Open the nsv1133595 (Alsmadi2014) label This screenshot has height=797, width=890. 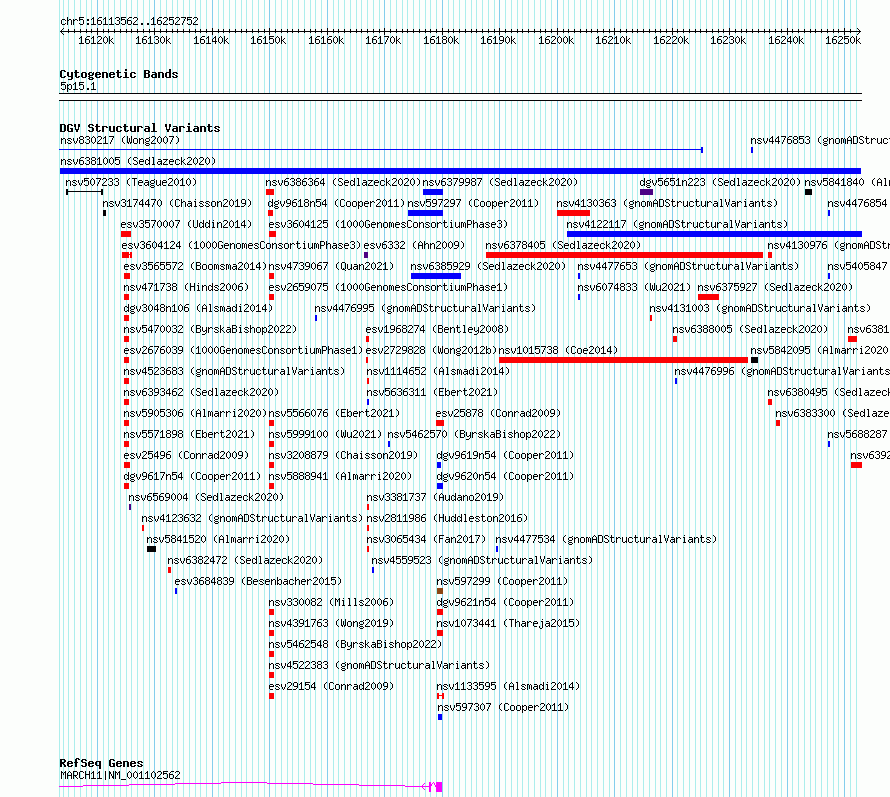[x=508, y=686]
